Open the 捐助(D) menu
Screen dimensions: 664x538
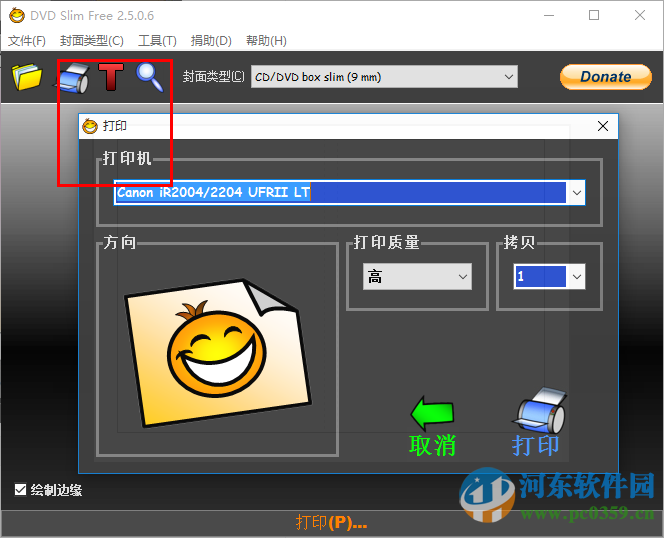[x=211, y=41]
